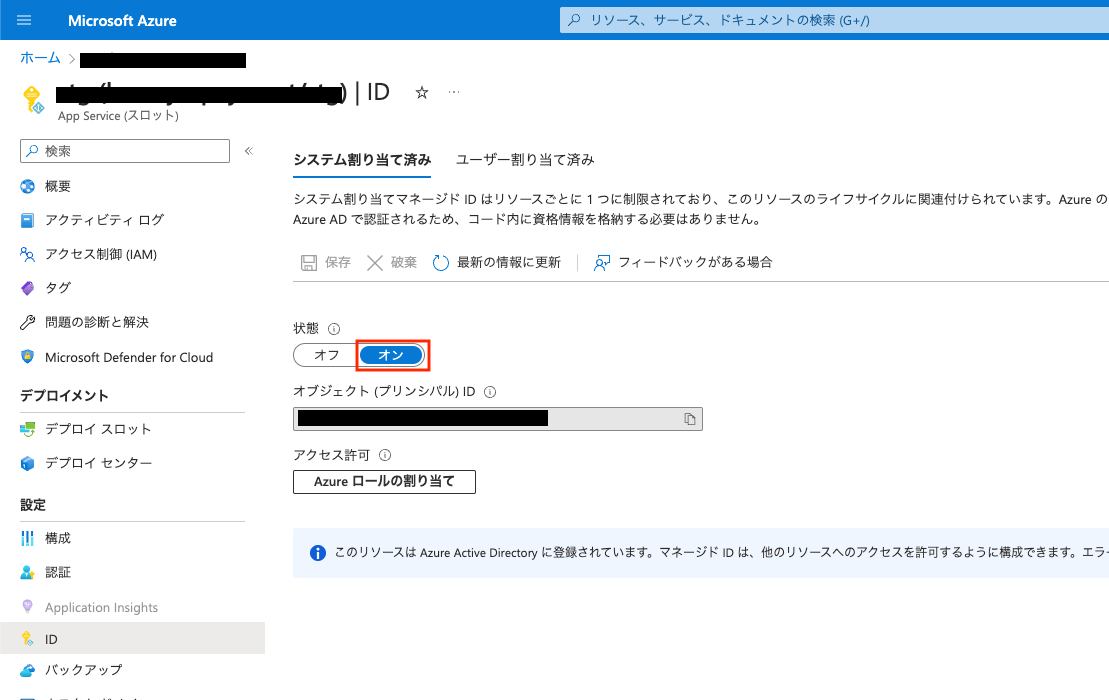
Task: Collapse the sidebar with the double chevron
Action: 249,151
